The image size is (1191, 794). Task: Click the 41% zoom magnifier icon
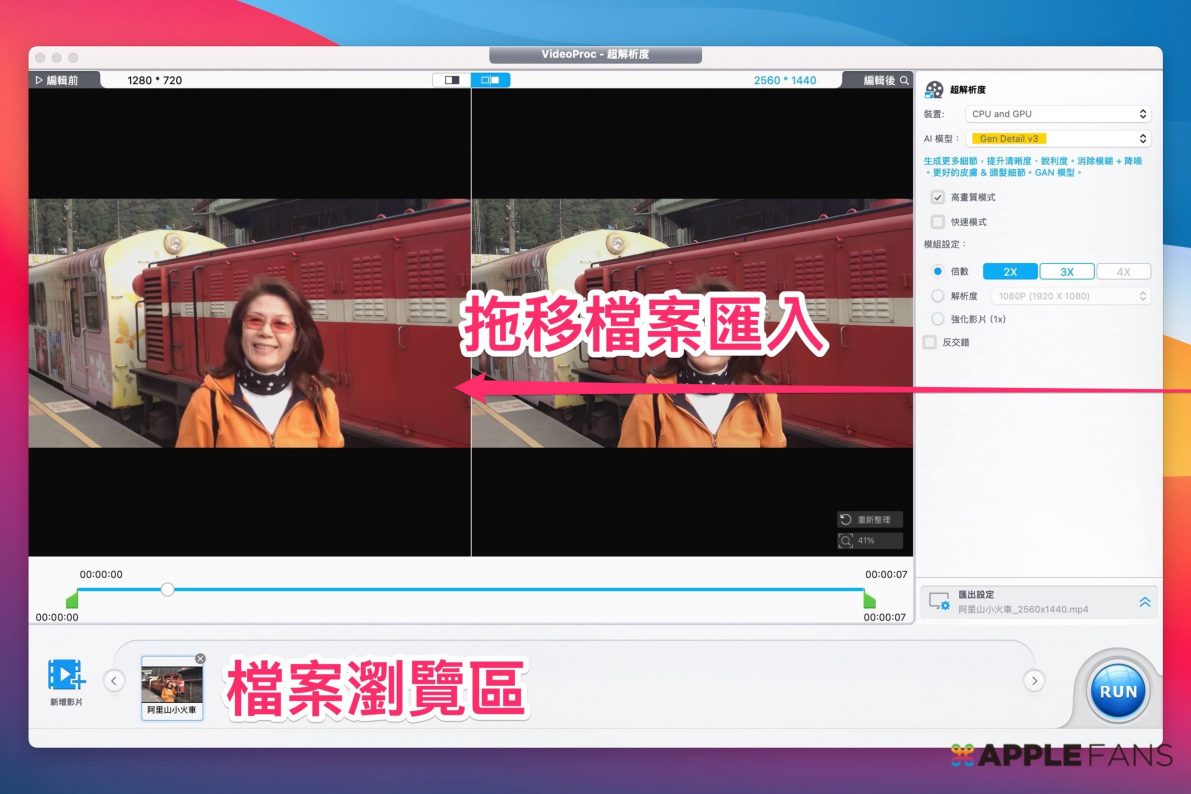(x=846, y=541)
